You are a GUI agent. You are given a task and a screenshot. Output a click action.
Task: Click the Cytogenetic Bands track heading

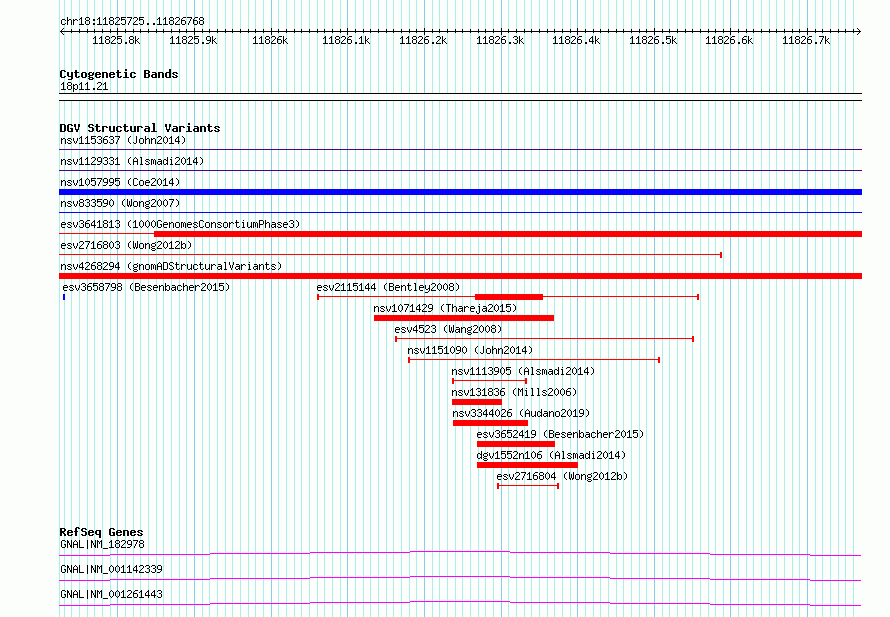(119, 74)
